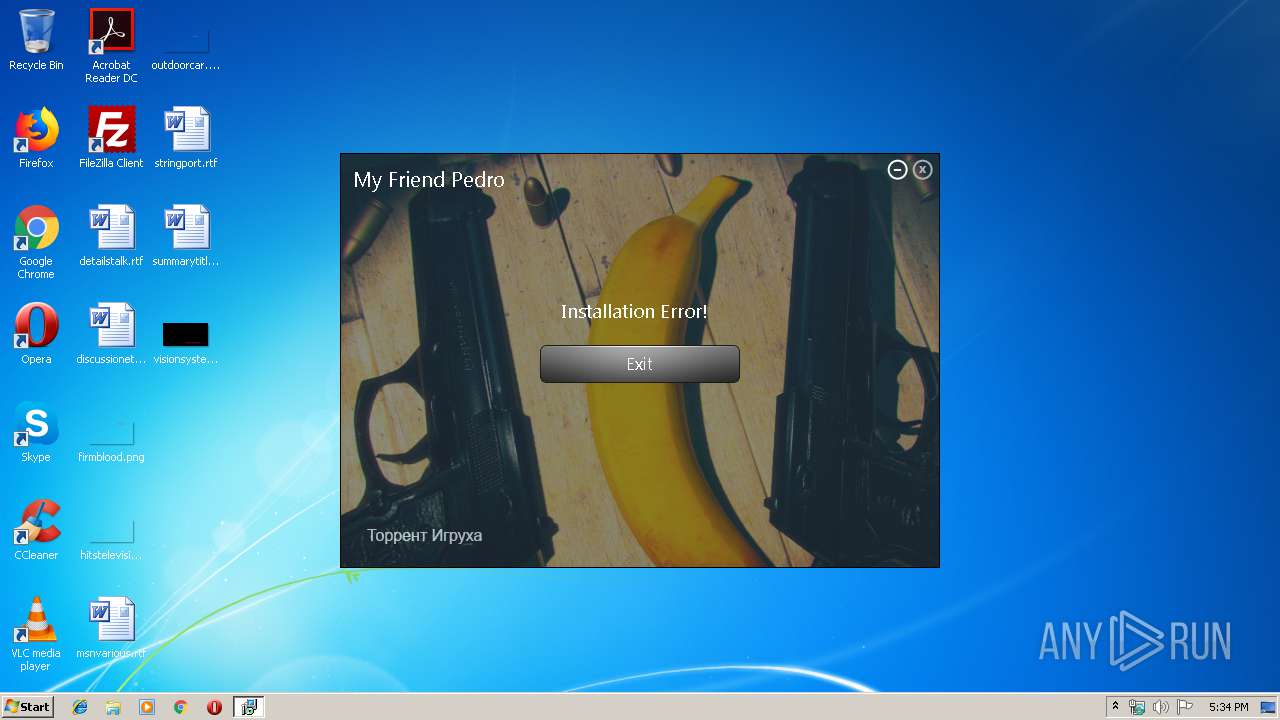Open the Start menu
Viewport: 1280px width, 720px height.
tap(27, 707)
